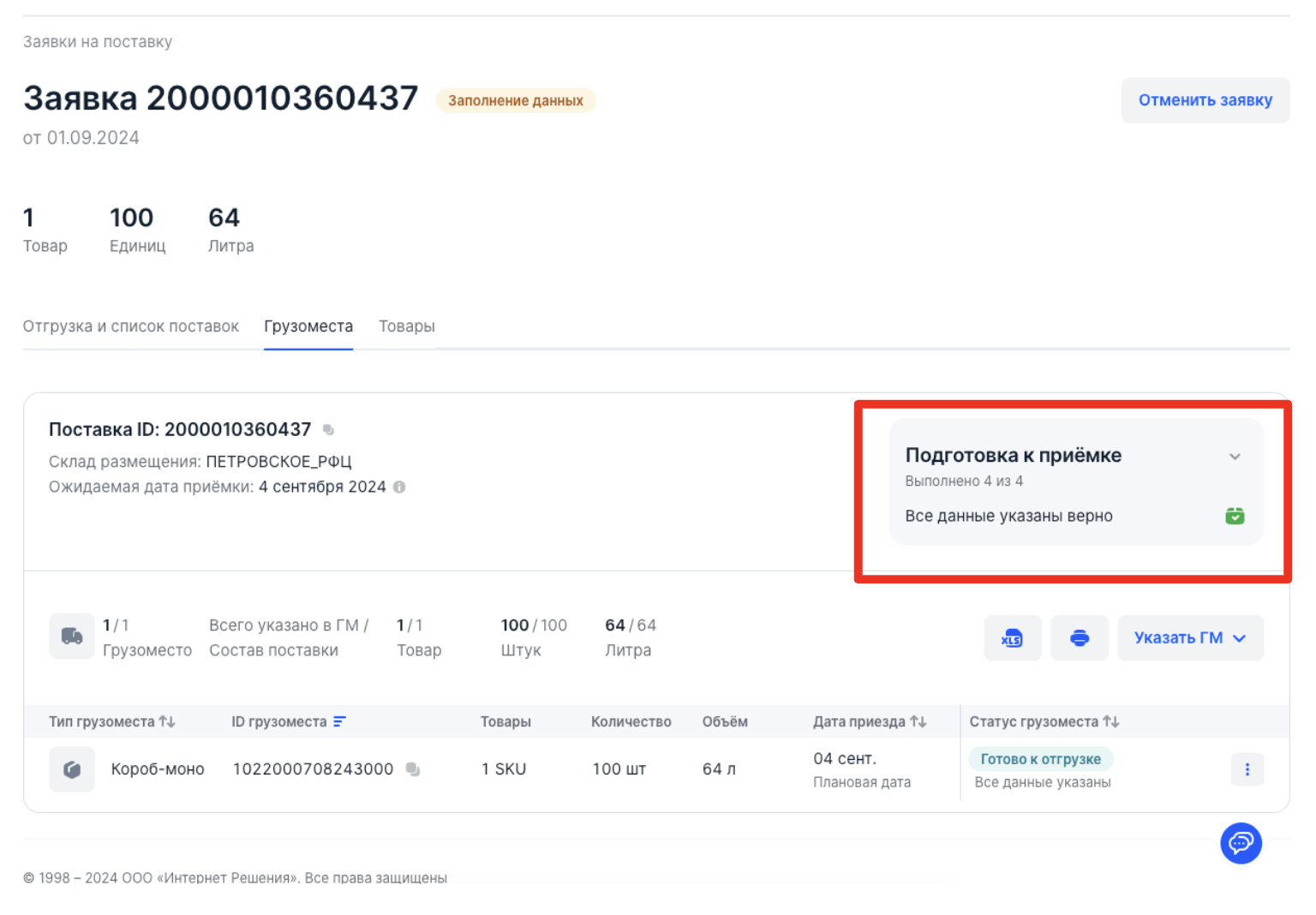Screen dimensions: 1316x915
Task: Click the Количество column header
Action: [x=631, y=722]
